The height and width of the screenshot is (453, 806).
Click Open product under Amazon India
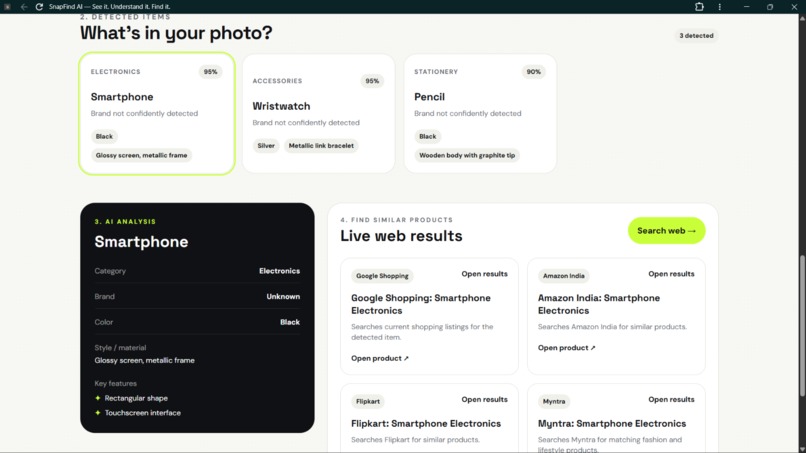566,348
